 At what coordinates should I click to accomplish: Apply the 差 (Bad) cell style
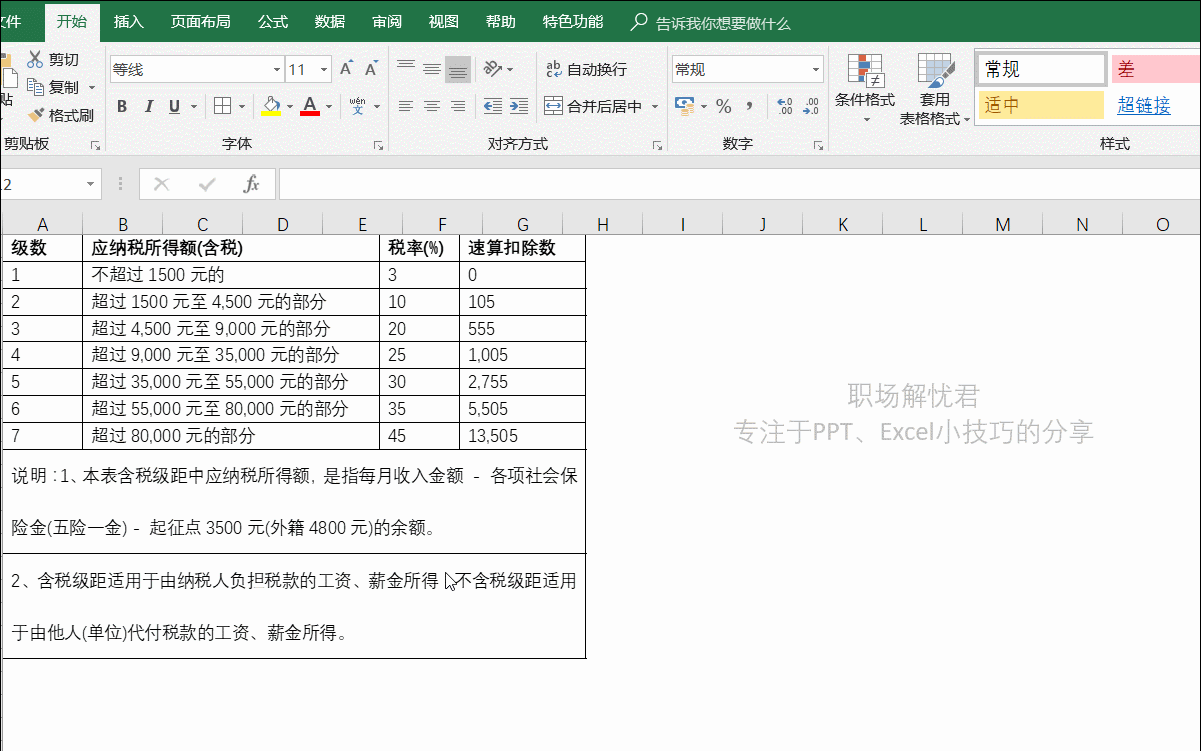pyautogui.click(x=1156, y=69)
